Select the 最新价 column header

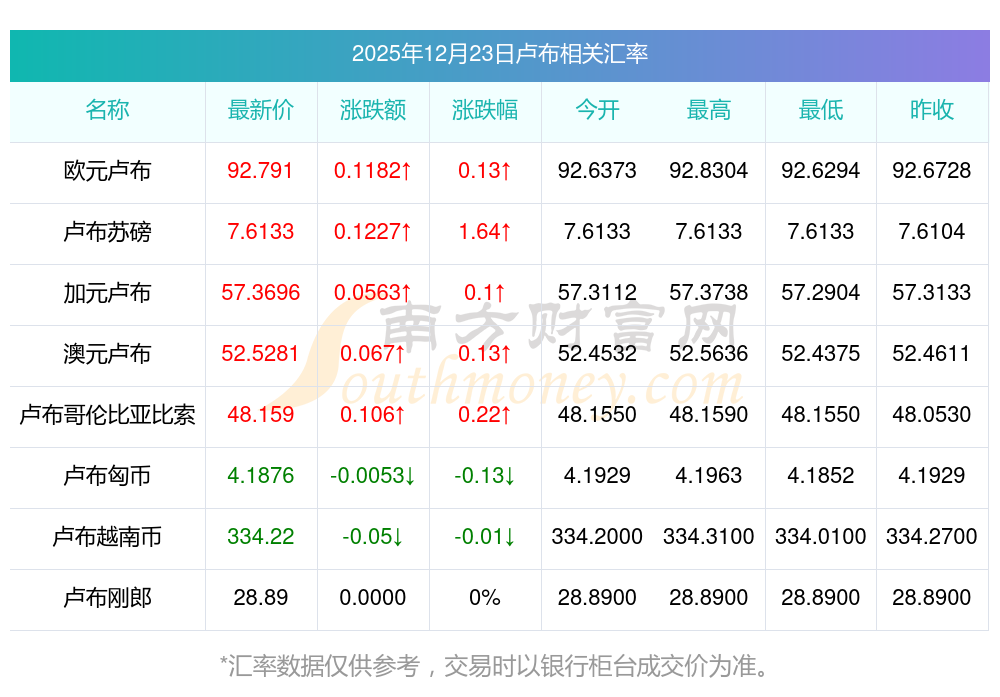260,110
